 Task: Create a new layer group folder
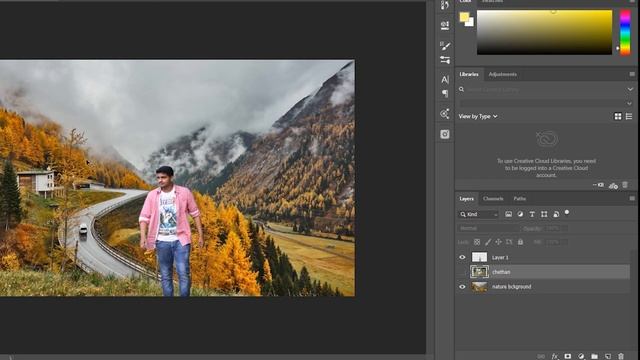[594, 356]
